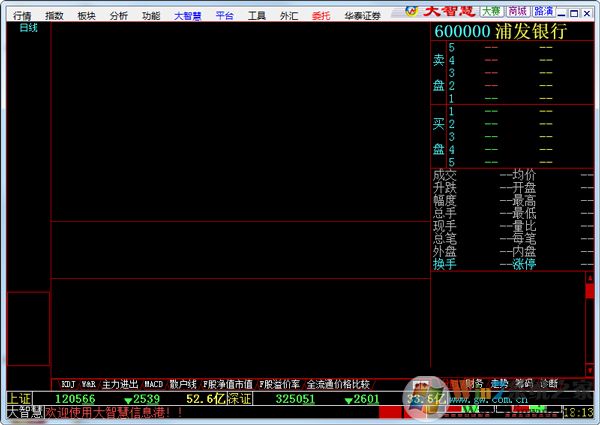Switch to the F股净值市值 tab
Image resolution: width=600 pixels, height=425 pixels.
click(228, 384)
